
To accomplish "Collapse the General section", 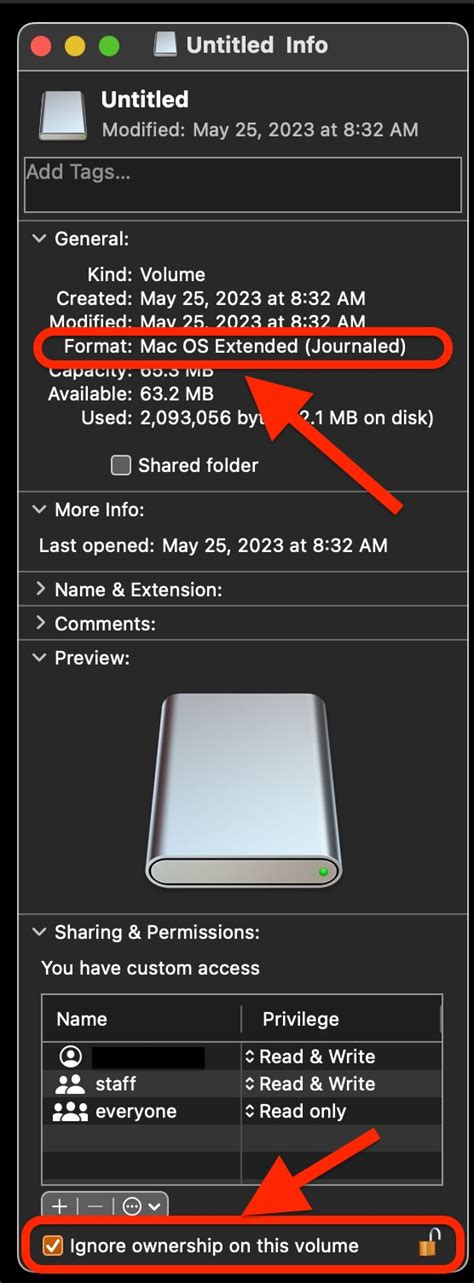I will [x=40, y=239].
